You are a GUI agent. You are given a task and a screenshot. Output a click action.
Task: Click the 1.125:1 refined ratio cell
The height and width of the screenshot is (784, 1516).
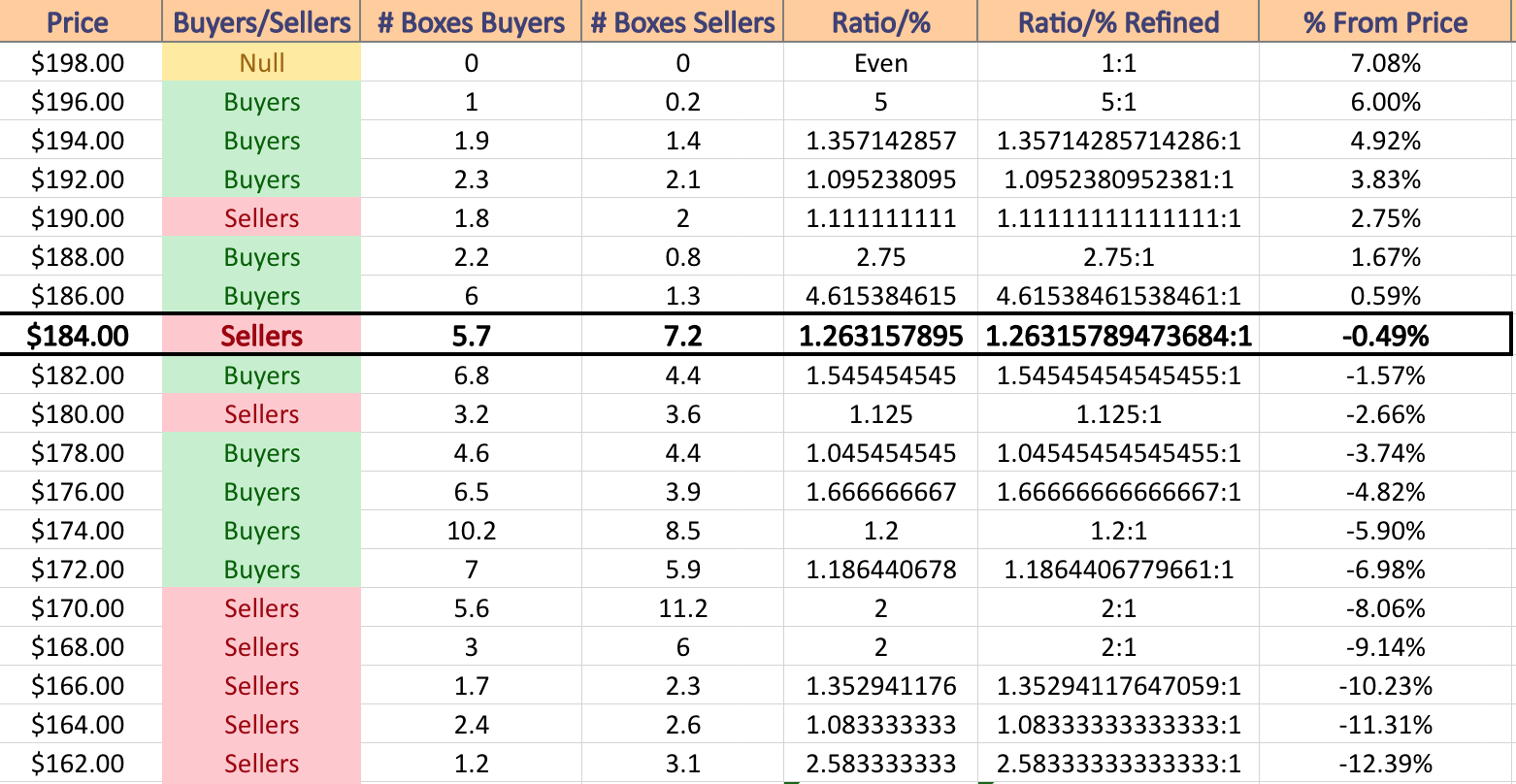[1118, 414]
